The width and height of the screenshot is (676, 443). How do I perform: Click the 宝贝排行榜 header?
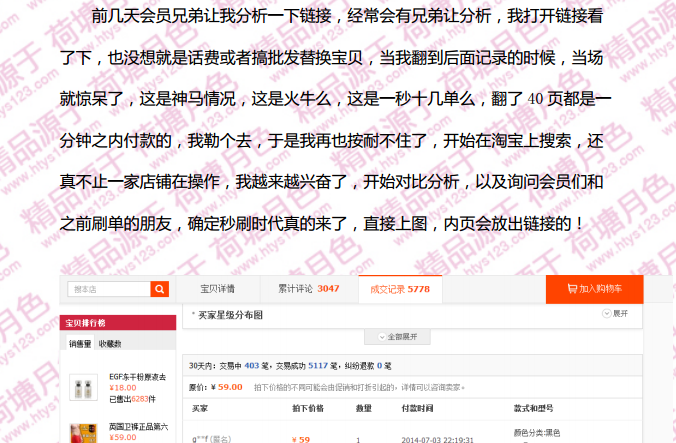(85, 323)
